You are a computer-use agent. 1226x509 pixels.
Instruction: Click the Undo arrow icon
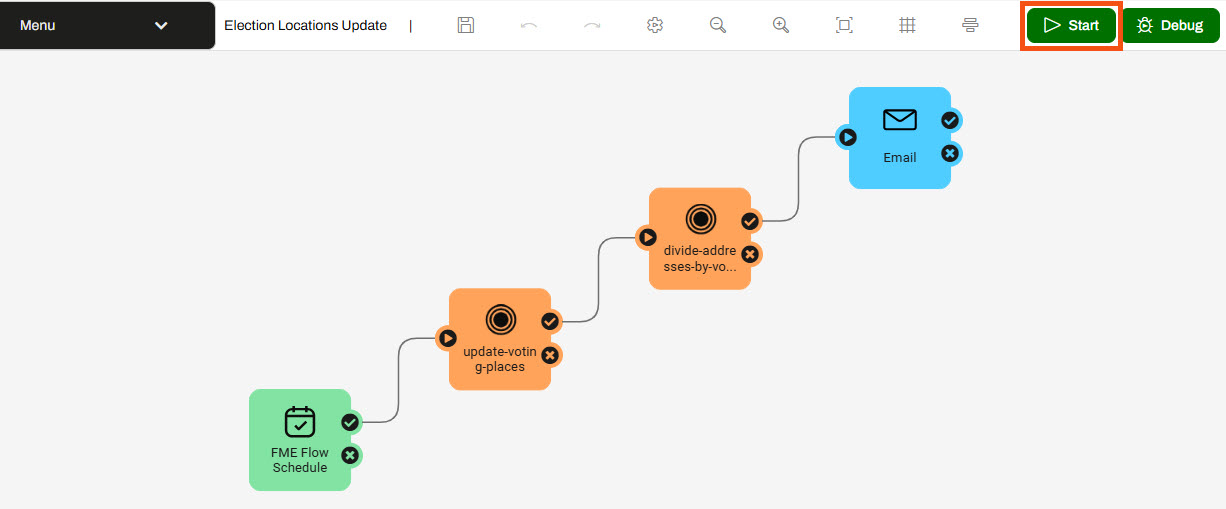[529, 25]
